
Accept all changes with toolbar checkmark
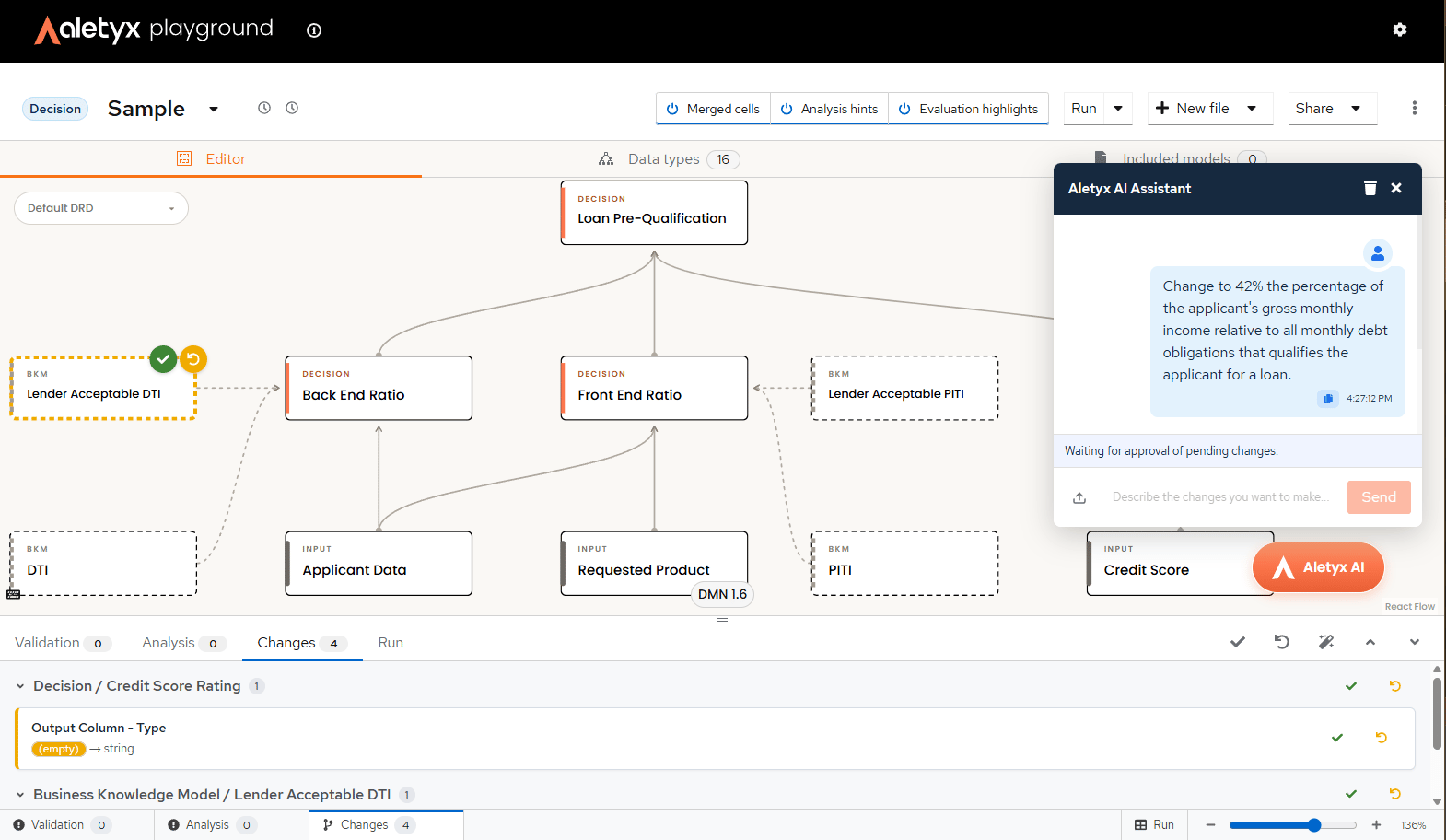[x=1238, y=642]
